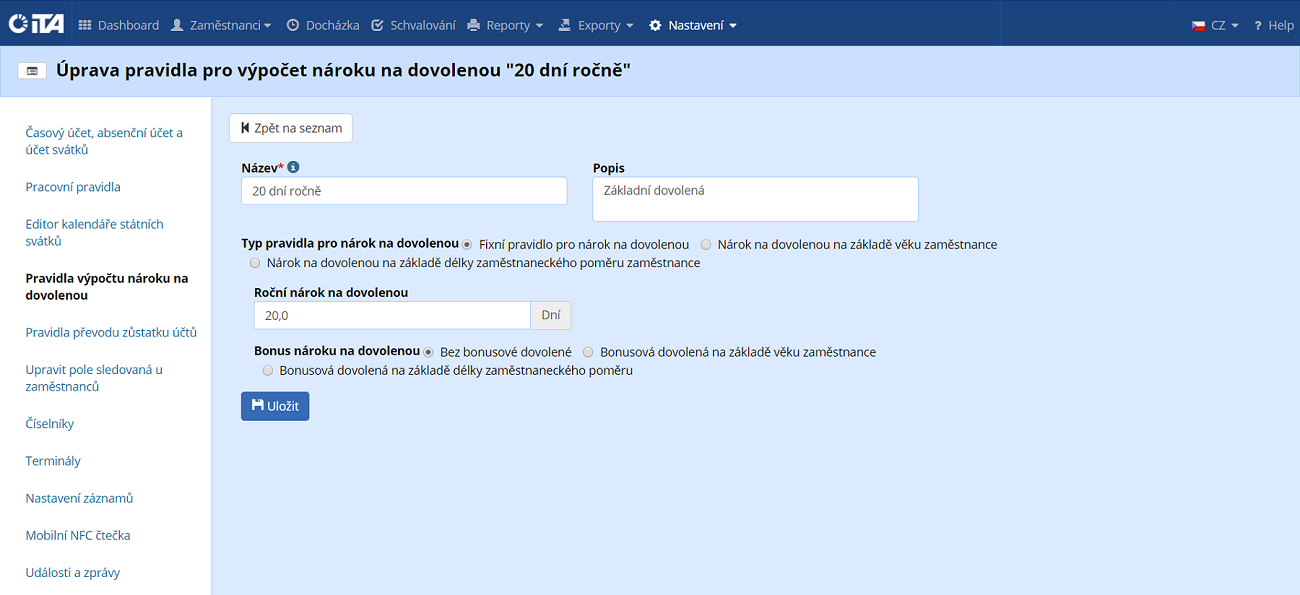
Task: Open the CZ language selector
Action: (1215, 25)
